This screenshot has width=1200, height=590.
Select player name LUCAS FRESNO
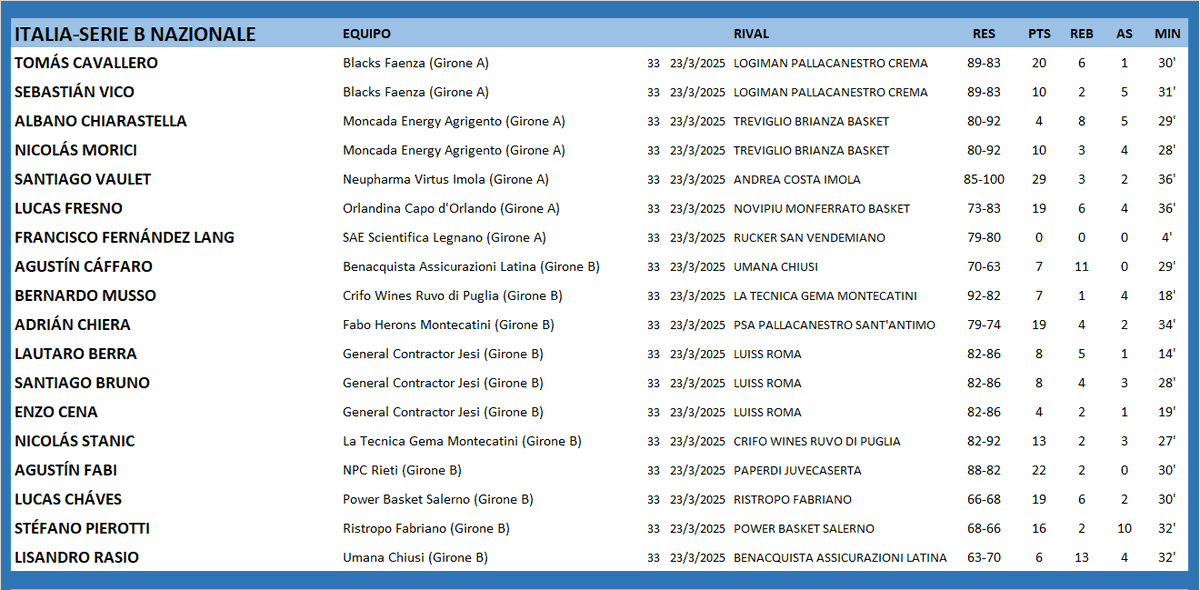69,208
